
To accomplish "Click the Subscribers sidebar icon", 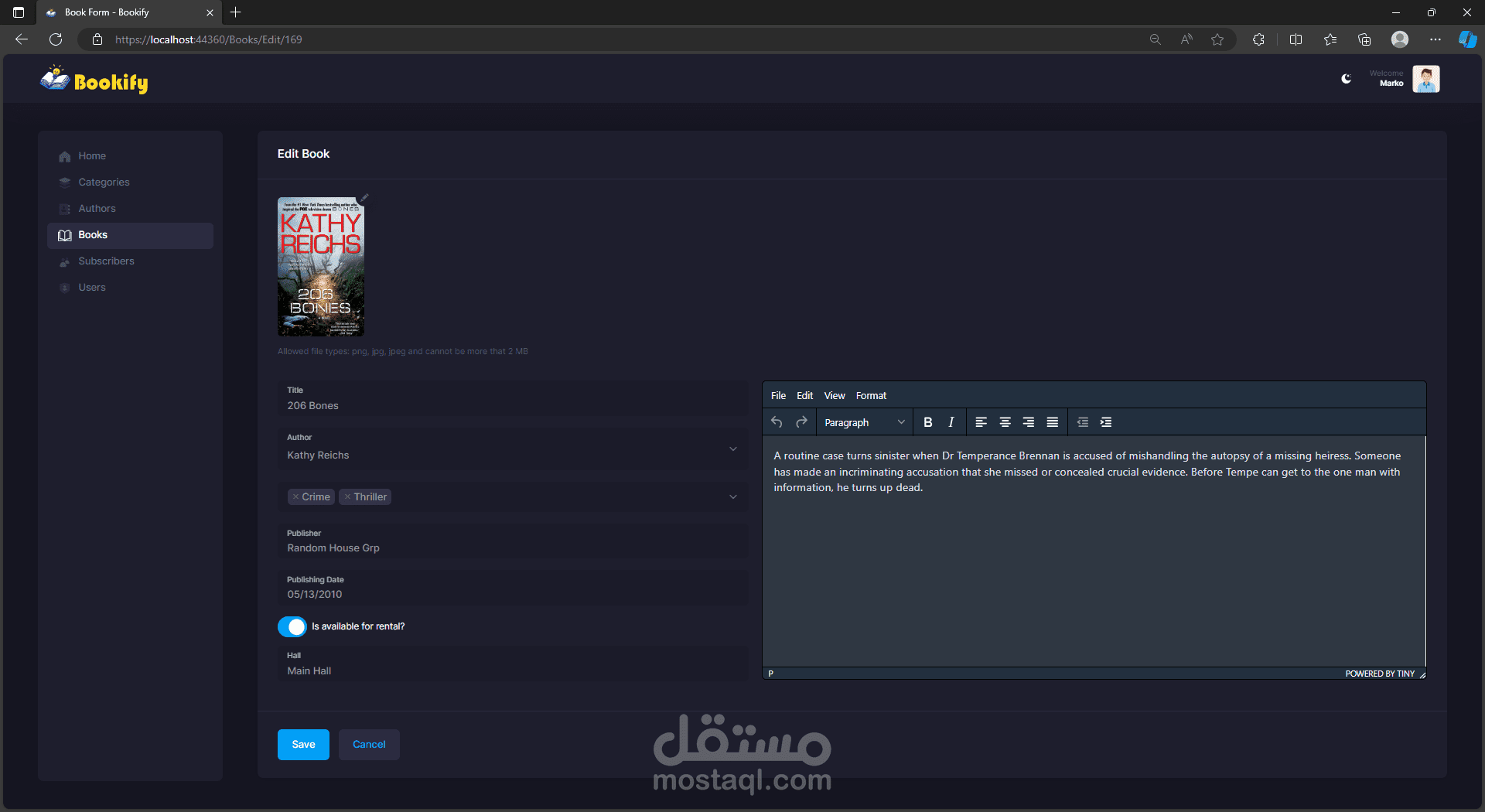I will point(65,262).
